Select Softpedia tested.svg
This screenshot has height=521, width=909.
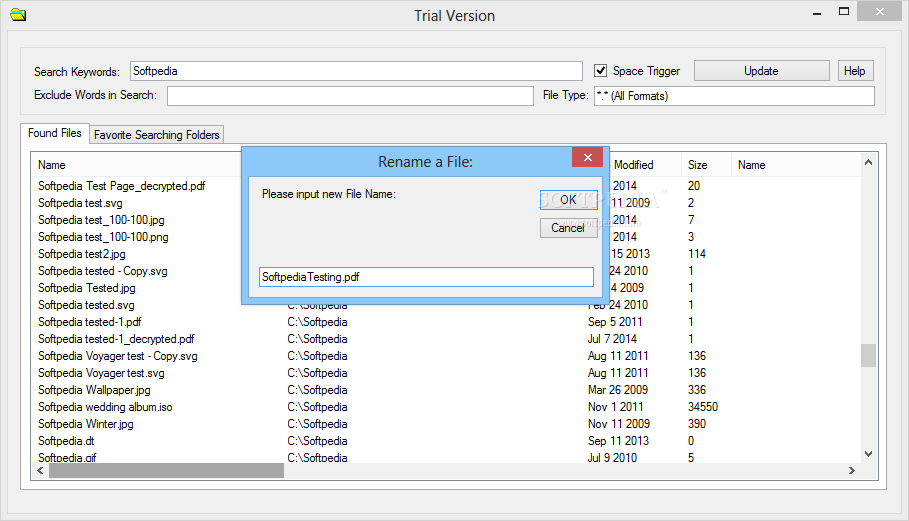point(86,305)
